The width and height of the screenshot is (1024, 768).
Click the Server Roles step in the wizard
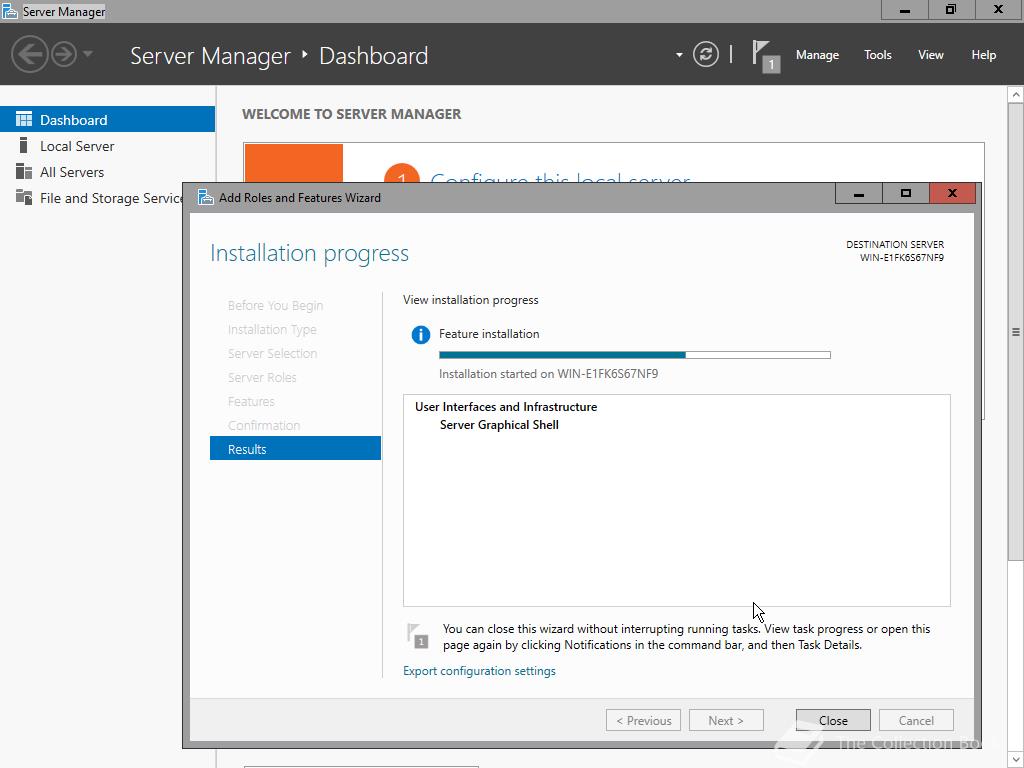262,377
